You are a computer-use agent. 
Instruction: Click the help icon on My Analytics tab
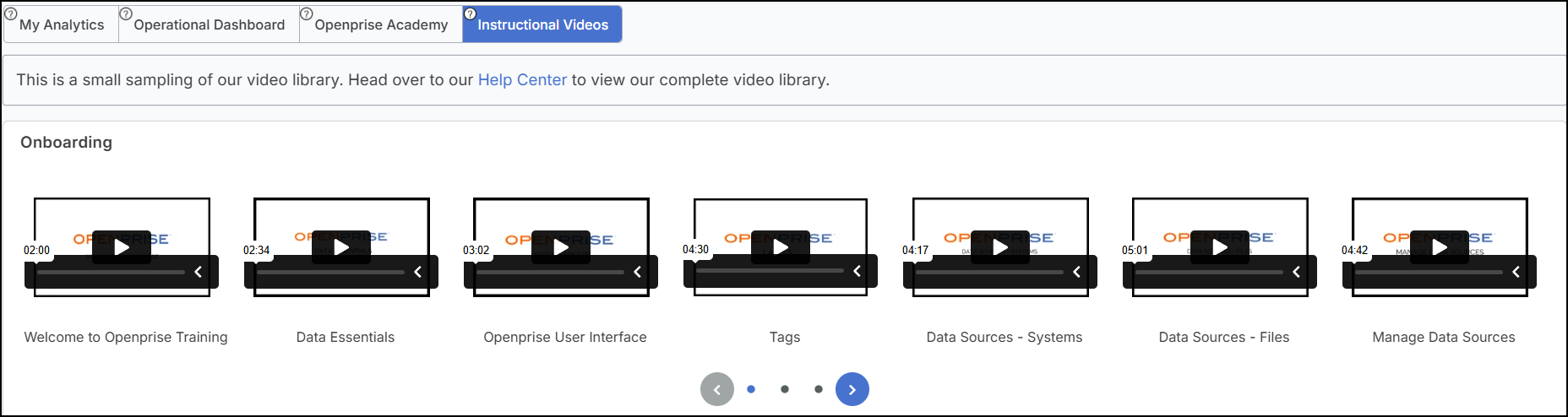[x=11, y=14]
